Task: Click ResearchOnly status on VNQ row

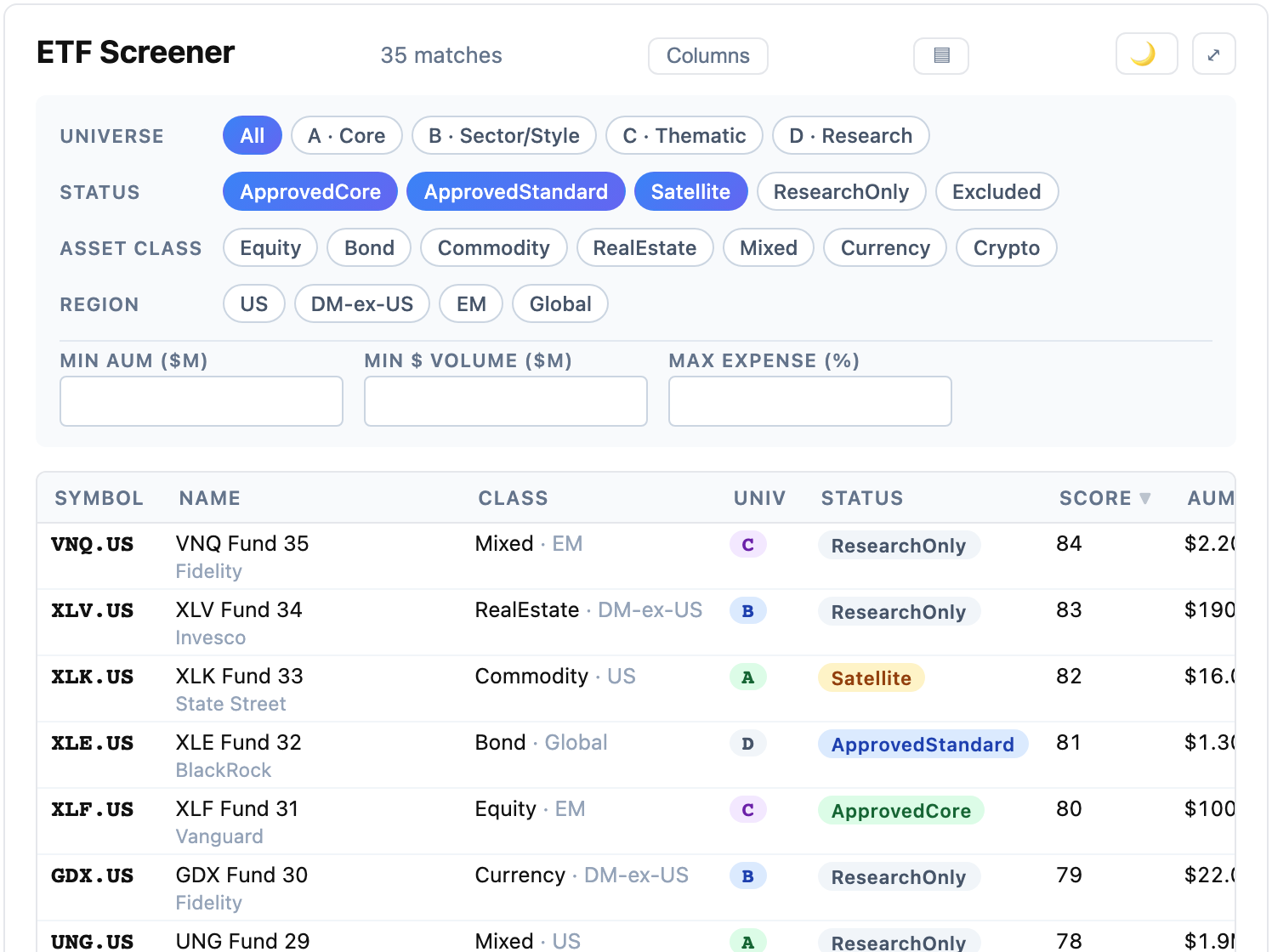Action: click(x=899, y=545)
